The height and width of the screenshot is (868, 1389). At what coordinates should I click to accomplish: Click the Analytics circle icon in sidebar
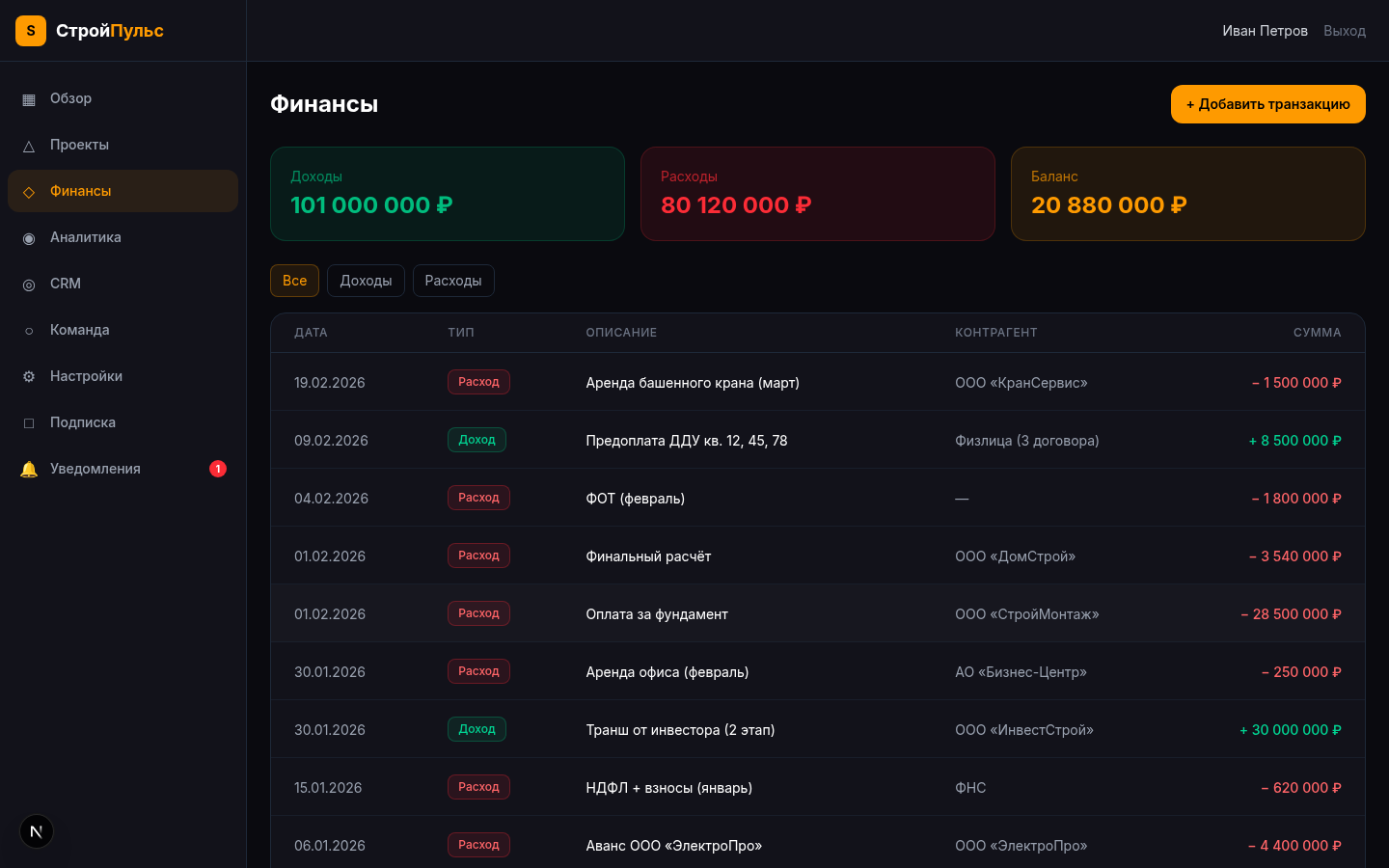pos(29,238)
